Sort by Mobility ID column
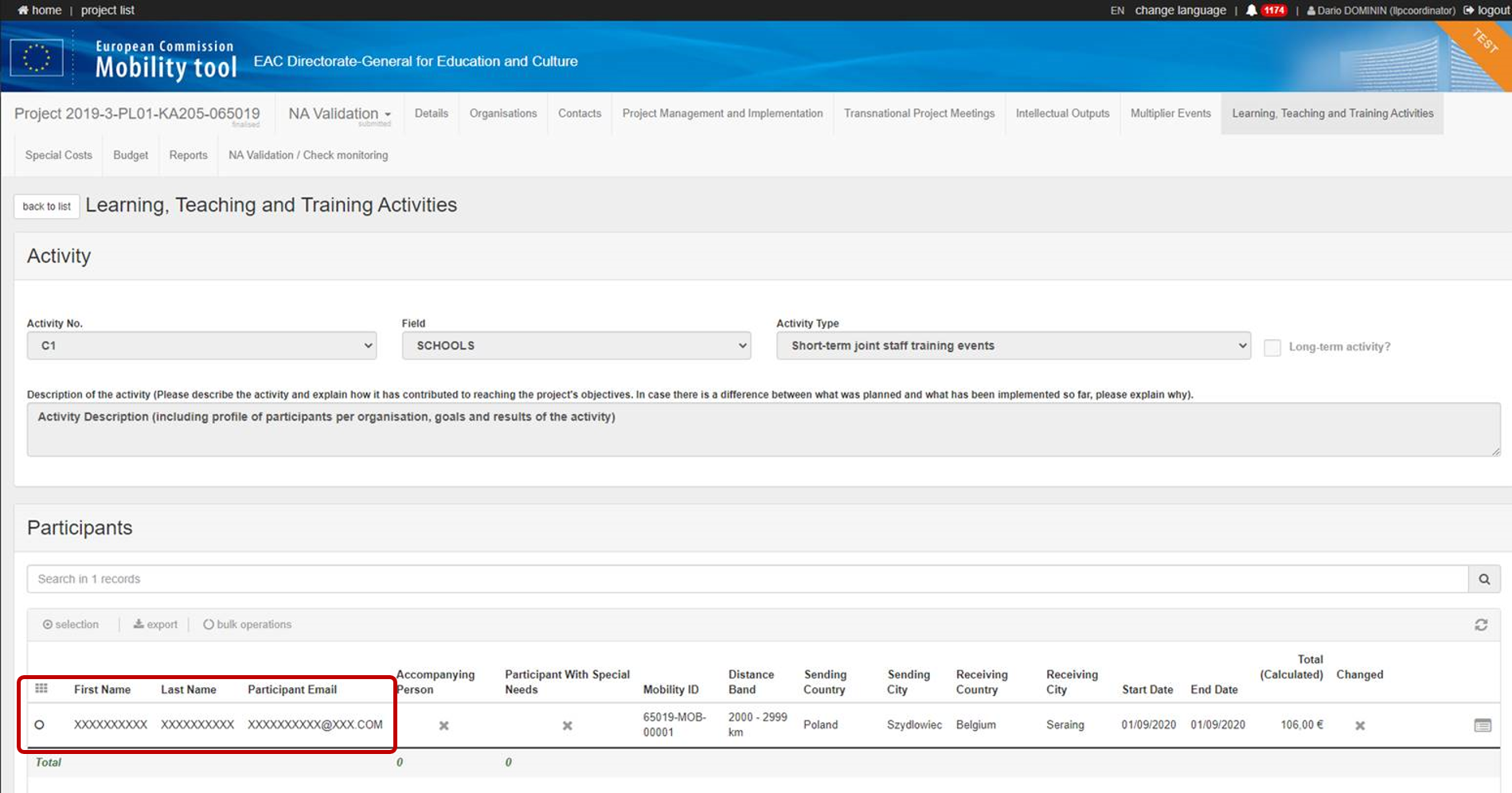The height and width of the screenshot is (793, 1512). (670, 689)
